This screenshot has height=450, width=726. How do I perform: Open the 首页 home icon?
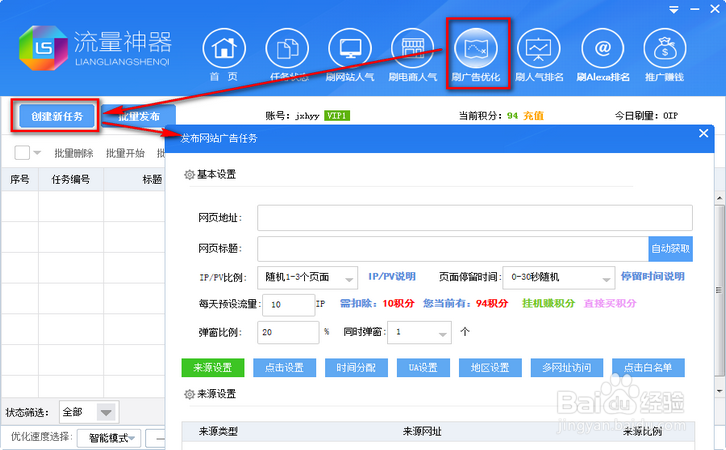224,49
